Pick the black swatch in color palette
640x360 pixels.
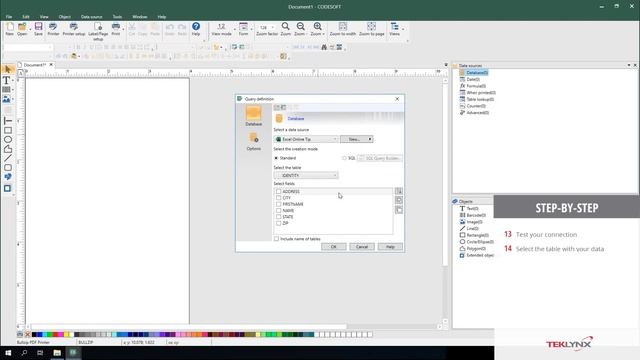(35, 335)
